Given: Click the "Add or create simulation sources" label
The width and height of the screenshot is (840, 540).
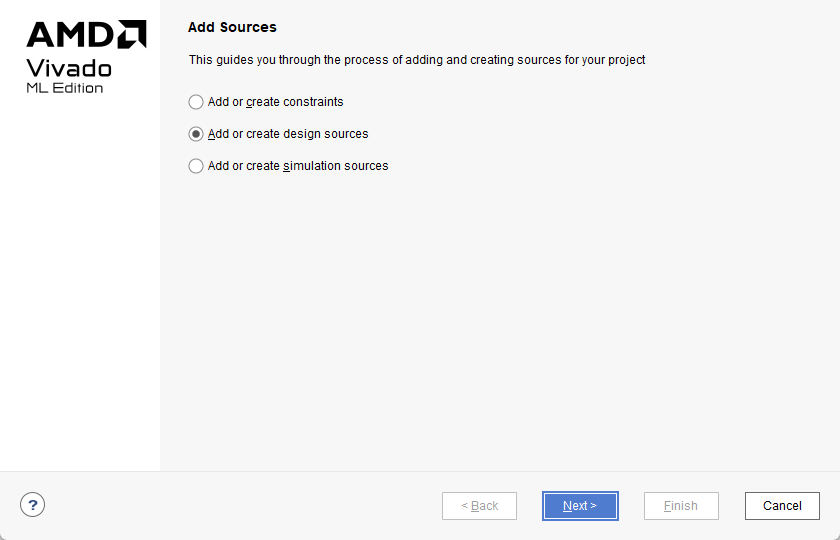Looking at the screenshot, I should pos(298,166).
